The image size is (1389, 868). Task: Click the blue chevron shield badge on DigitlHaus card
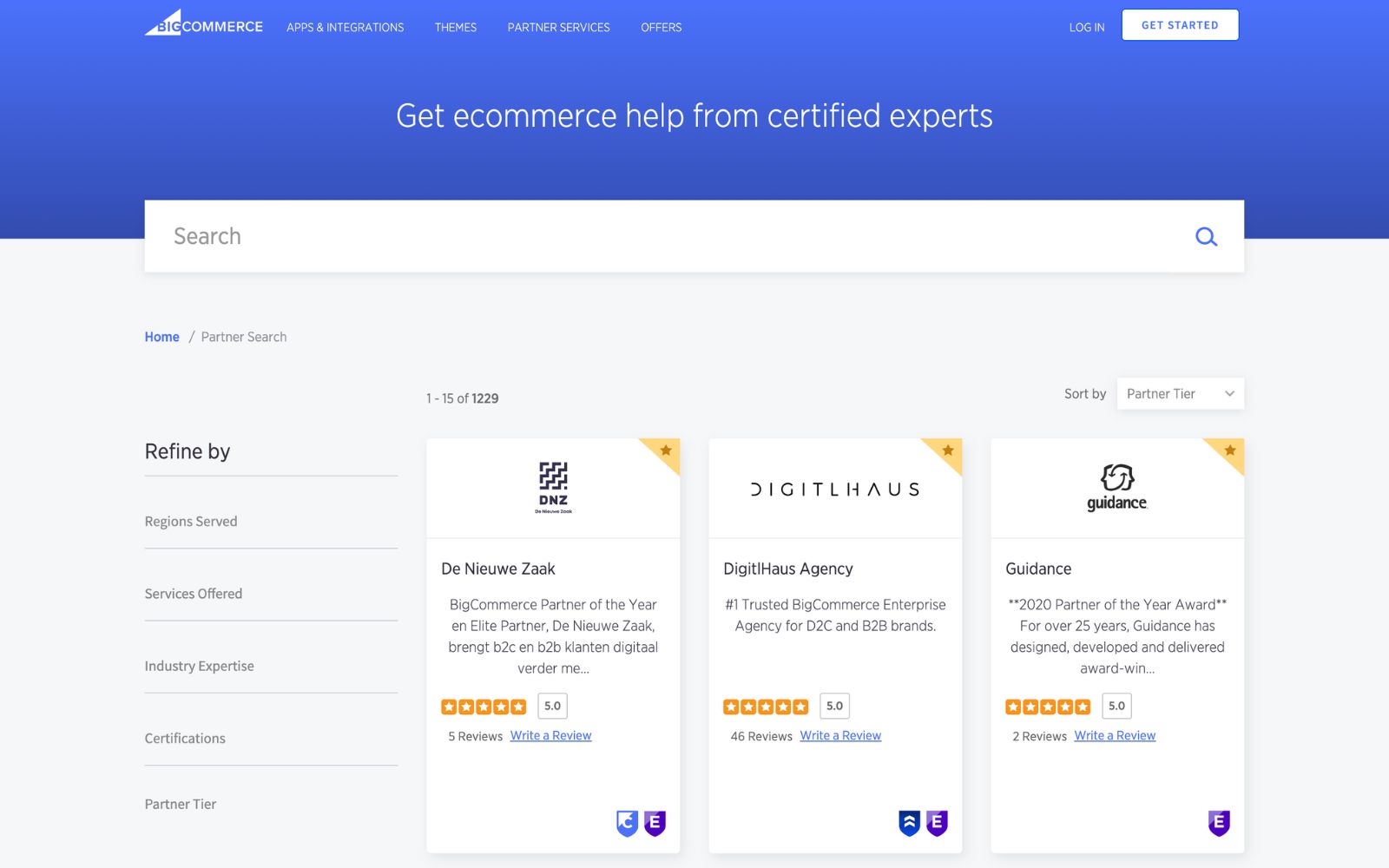tap(908, 822)
